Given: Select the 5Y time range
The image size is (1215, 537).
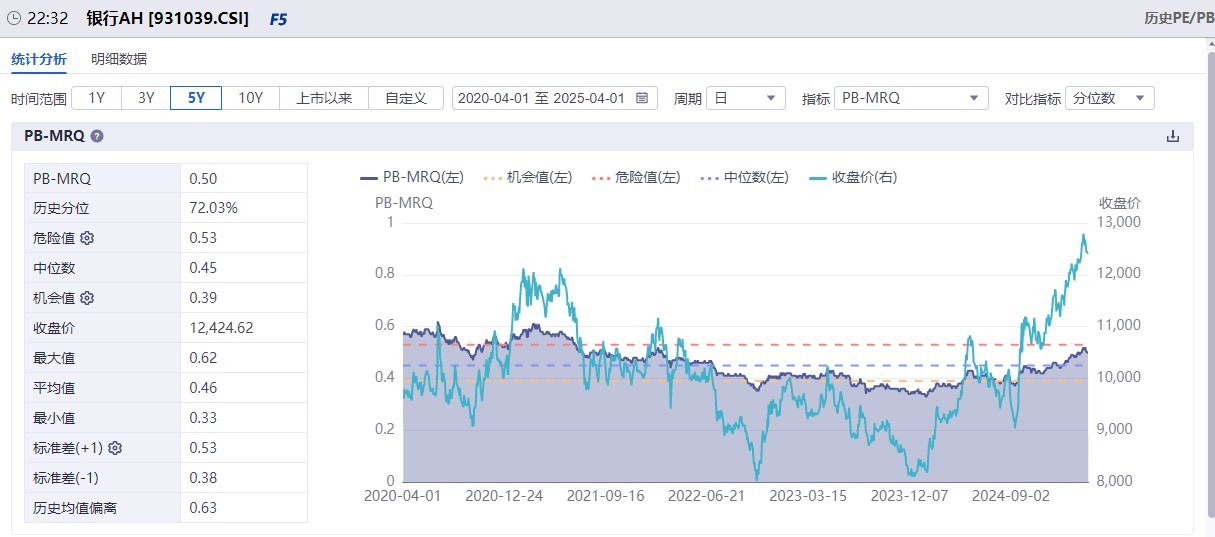Looking at the screenshot, I should point(196,98).
